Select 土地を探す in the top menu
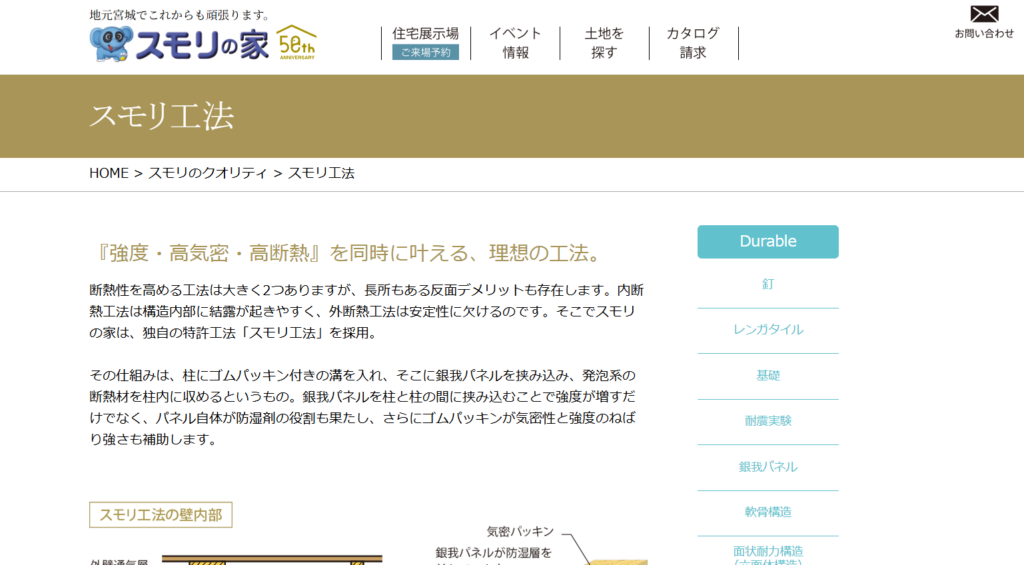 coord(604,43)
